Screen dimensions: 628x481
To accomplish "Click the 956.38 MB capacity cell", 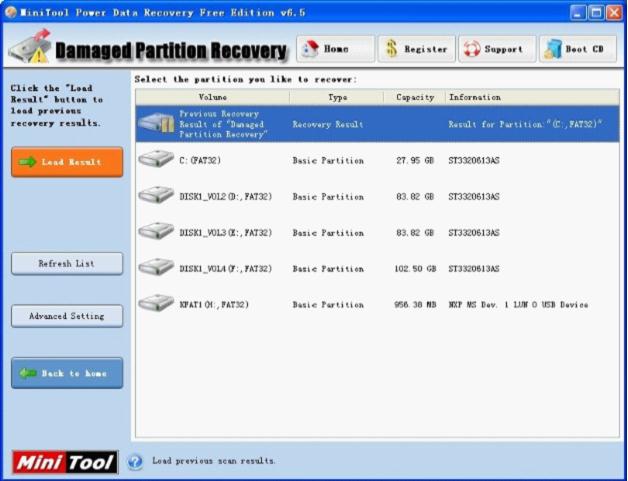I will tap(415, 305).
